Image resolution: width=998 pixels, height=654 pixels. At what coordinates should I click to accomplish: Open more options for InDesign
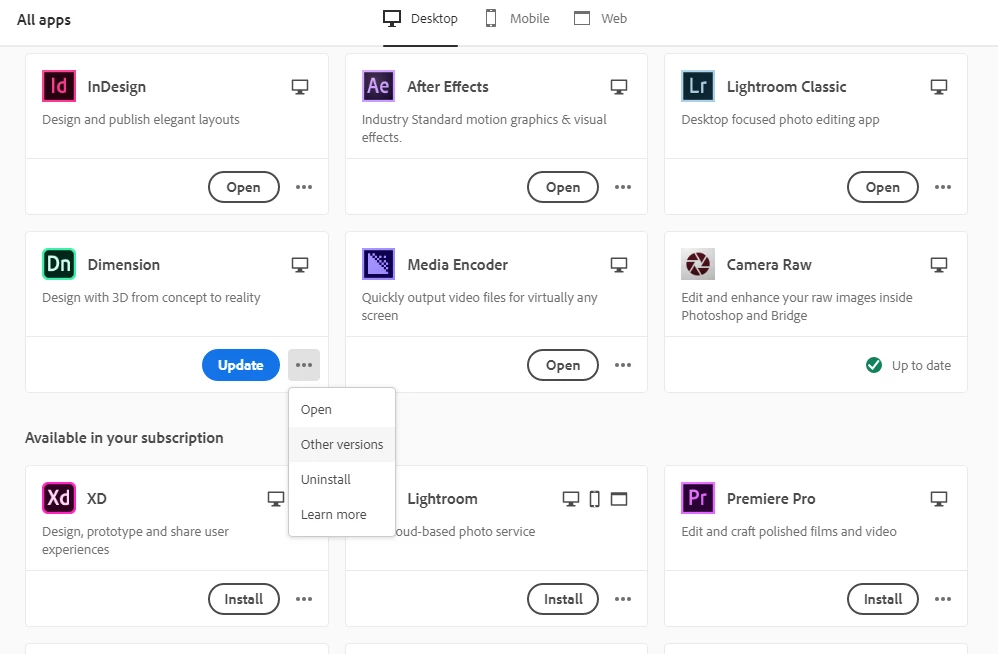pos(304,187)
